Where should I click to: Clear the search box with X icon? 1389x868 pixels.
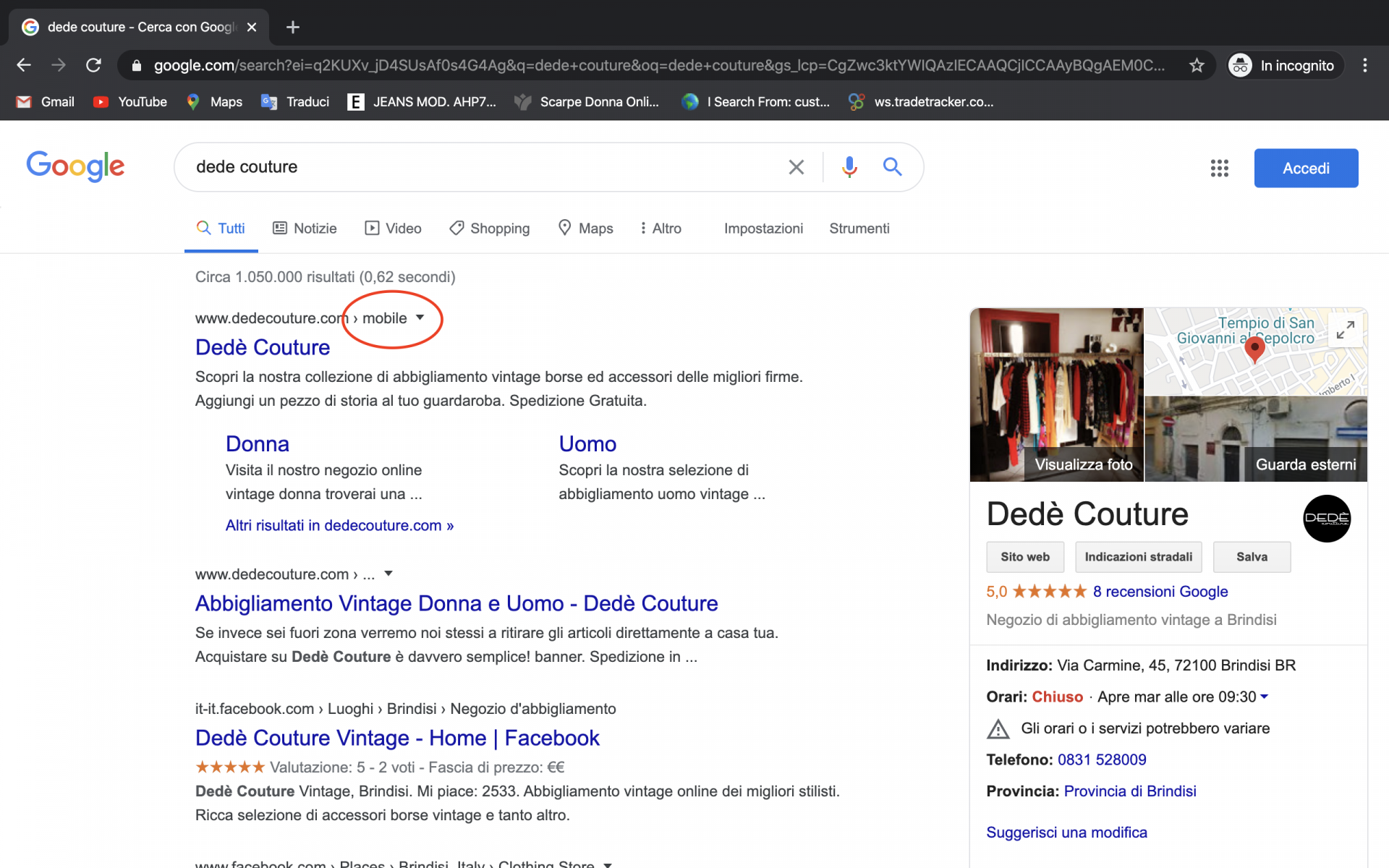[796, 167]
